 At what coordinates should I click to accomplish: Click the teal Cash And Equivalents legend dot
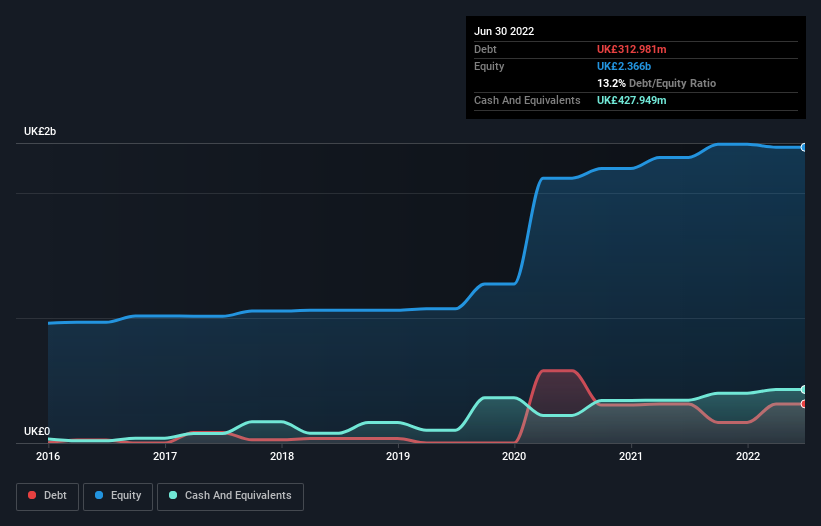coord(173,495)
